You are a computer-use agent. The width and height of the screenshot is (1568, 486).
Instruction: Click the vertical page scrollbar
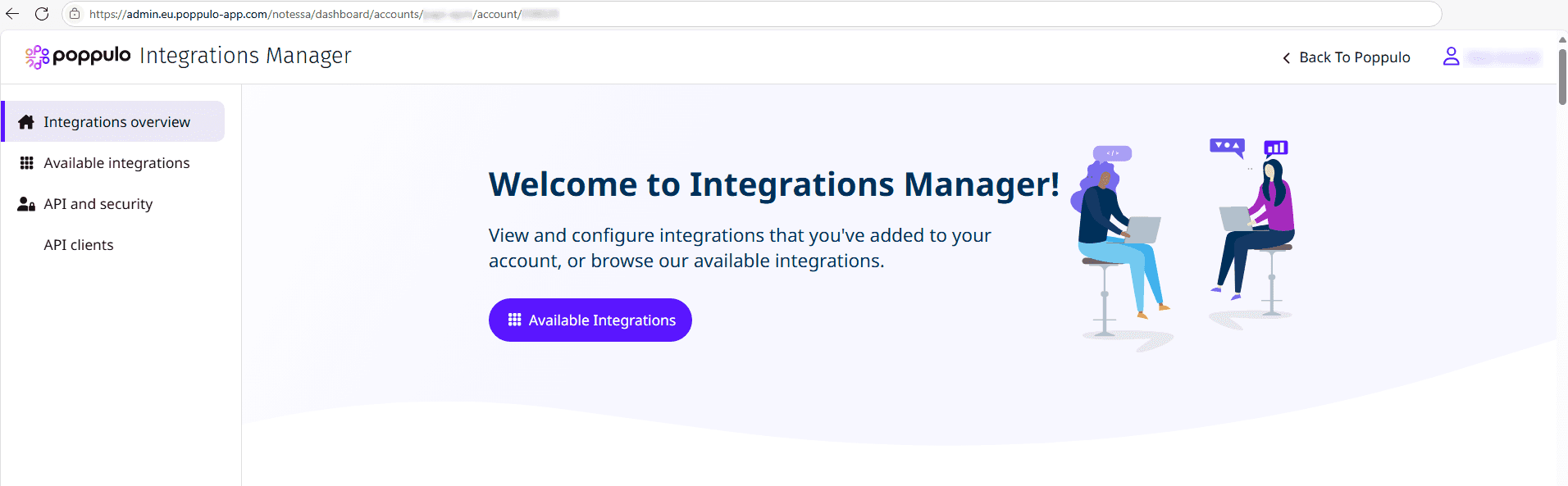point(1562,77)
